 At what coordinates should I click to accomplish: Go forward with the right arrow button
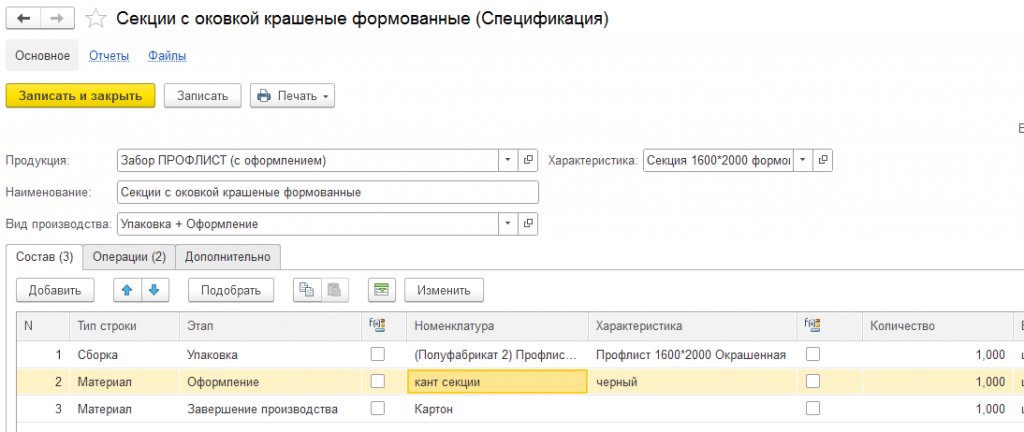(57, 19)
